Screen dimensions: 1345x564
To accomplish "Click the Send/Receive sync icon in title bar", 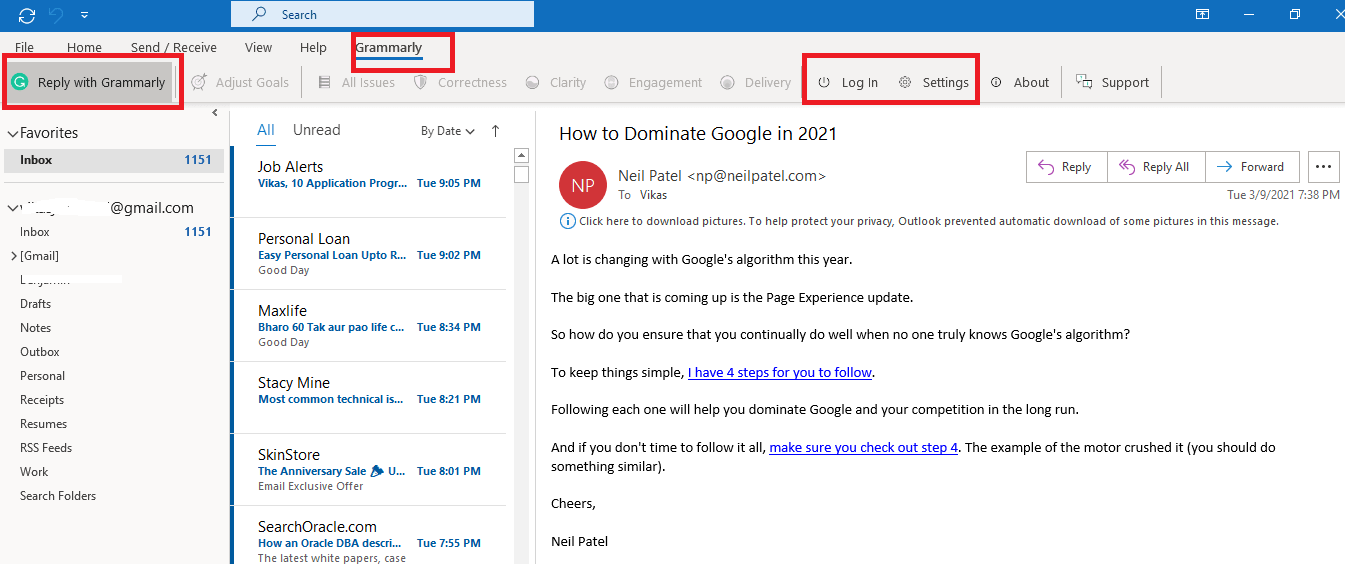I will [x=27, y=15].
